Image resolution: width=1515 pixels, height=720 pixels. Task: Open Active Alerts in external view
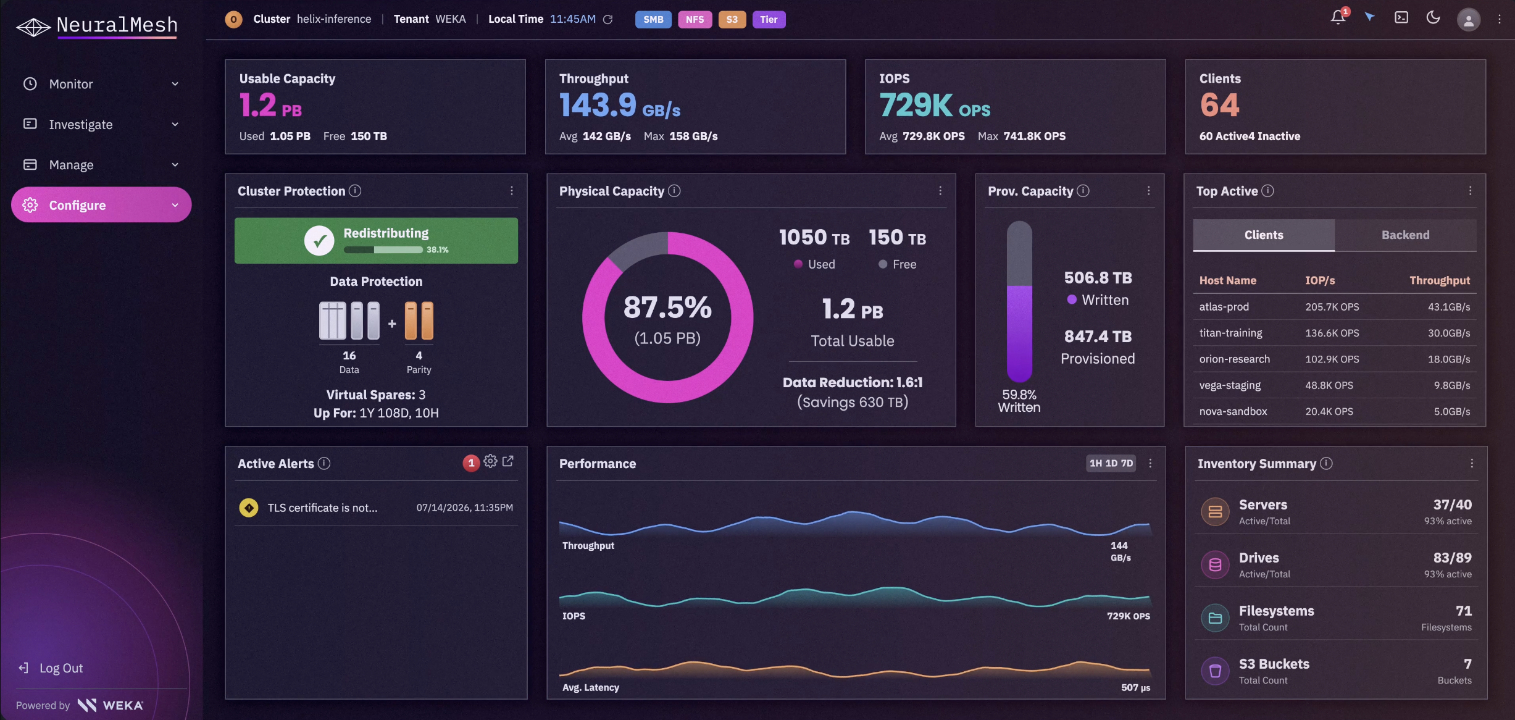point(508,462)
